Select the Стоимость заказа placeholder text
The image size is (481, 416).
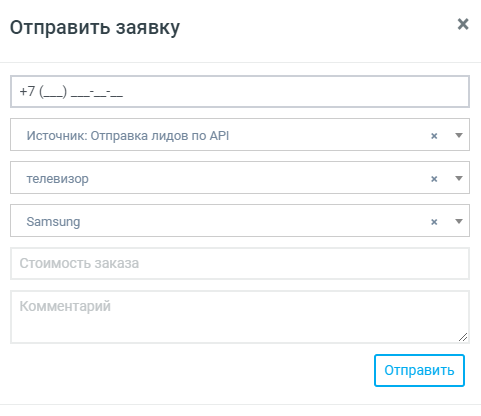[79, 263]
